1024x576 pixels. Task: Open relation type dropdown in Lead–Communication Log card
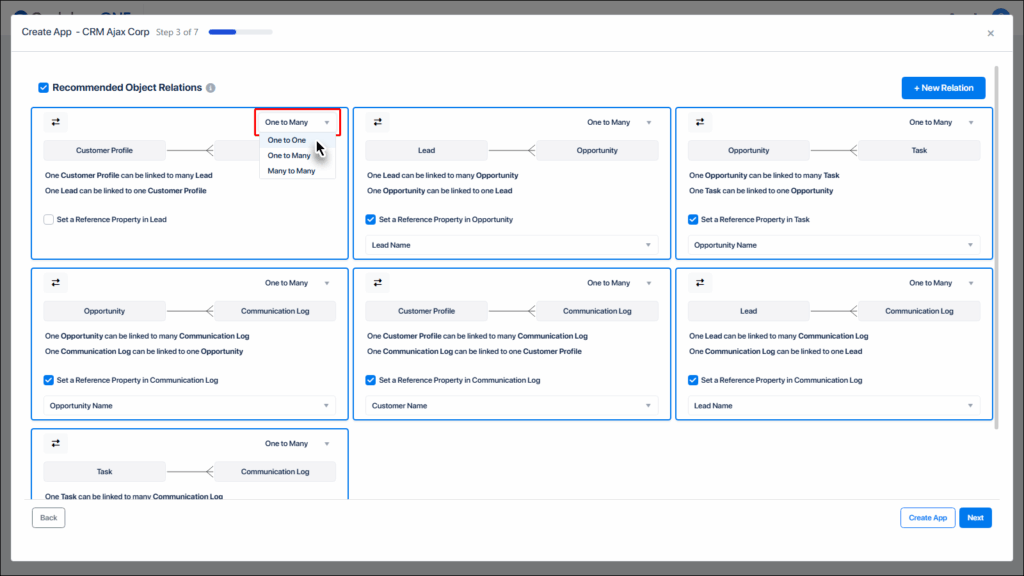point(941,283)
